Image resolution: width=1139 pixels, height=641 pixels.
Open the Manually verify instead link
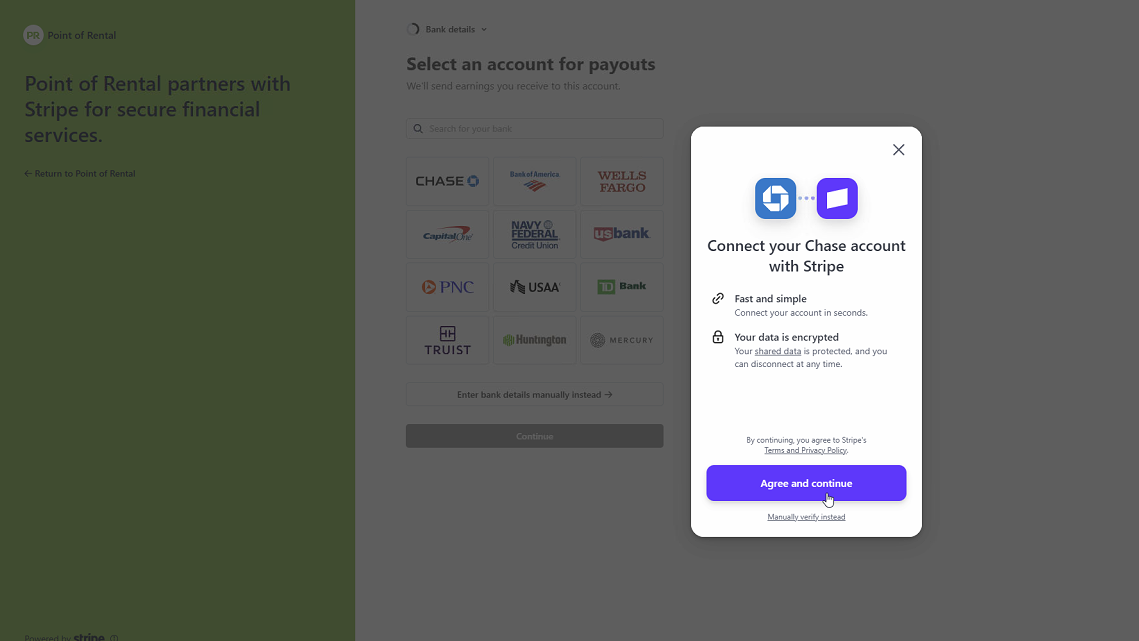coord(806,517)
